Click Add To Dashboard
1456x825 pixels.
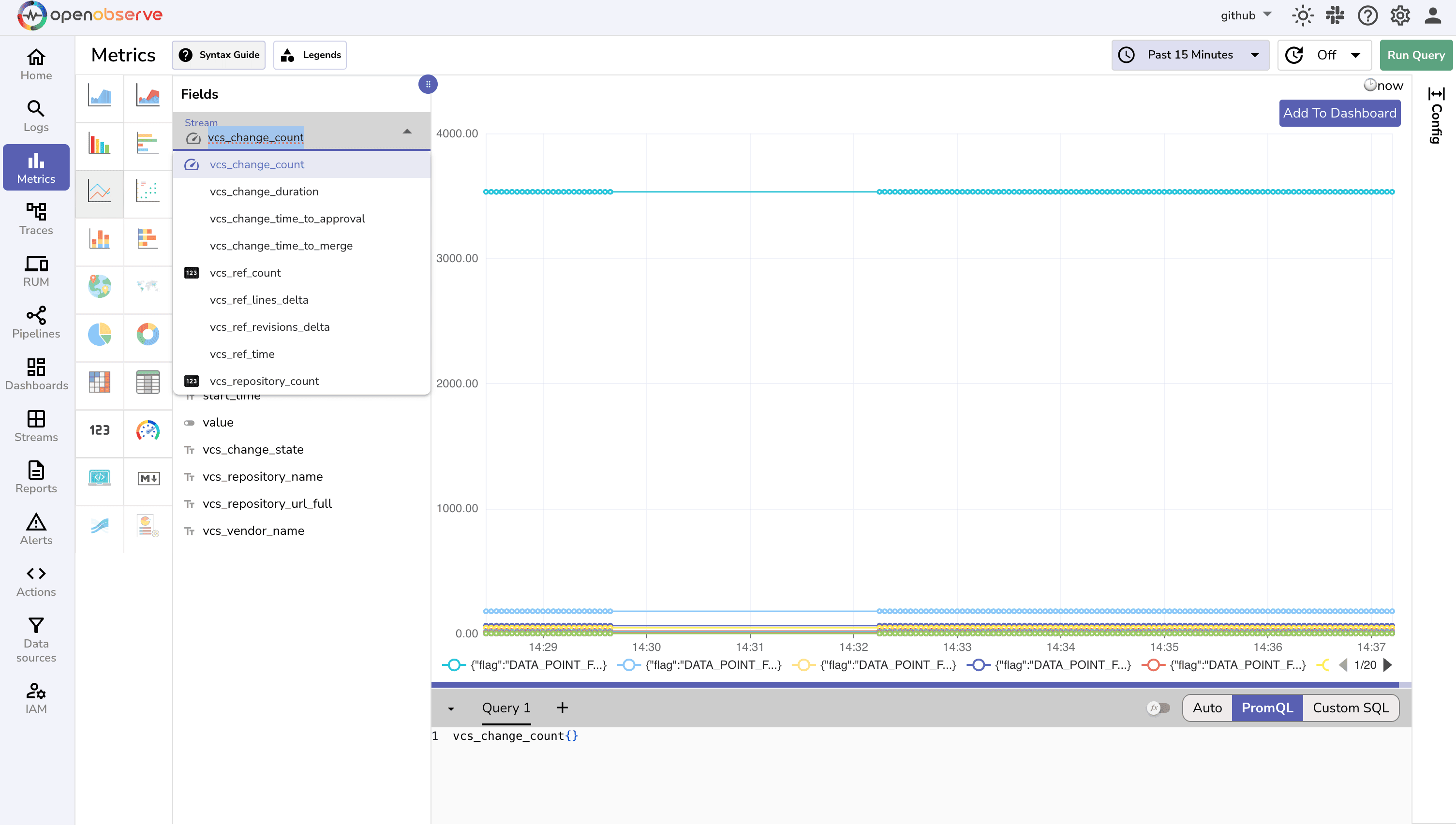[x=1339, y=113]
